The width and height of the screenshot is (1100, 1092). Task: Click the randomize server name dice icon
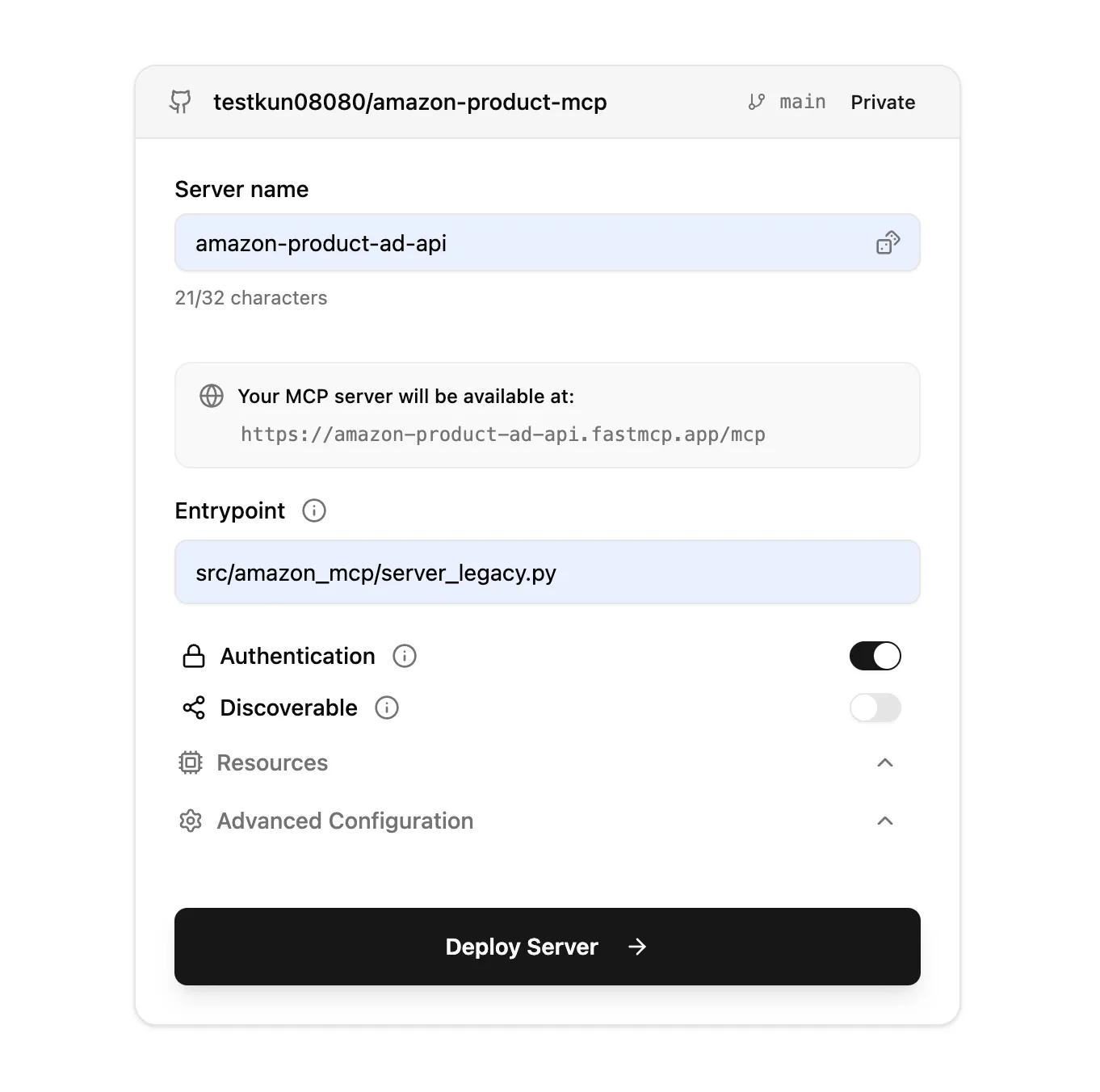coord(888,242)
